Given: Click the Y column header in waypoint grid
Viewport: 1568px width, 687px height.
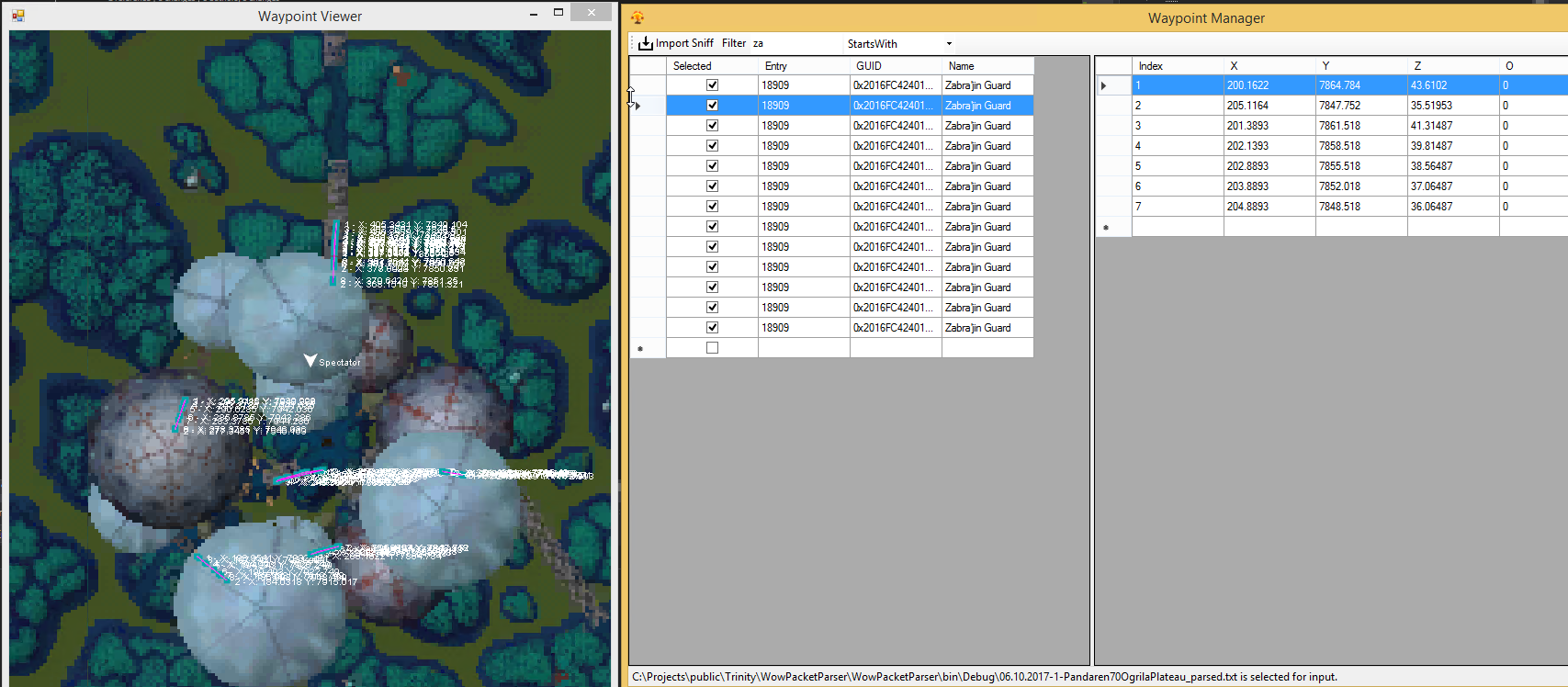Looking at the screenshot, I should pyautogui.click(x=1361, y=65).
